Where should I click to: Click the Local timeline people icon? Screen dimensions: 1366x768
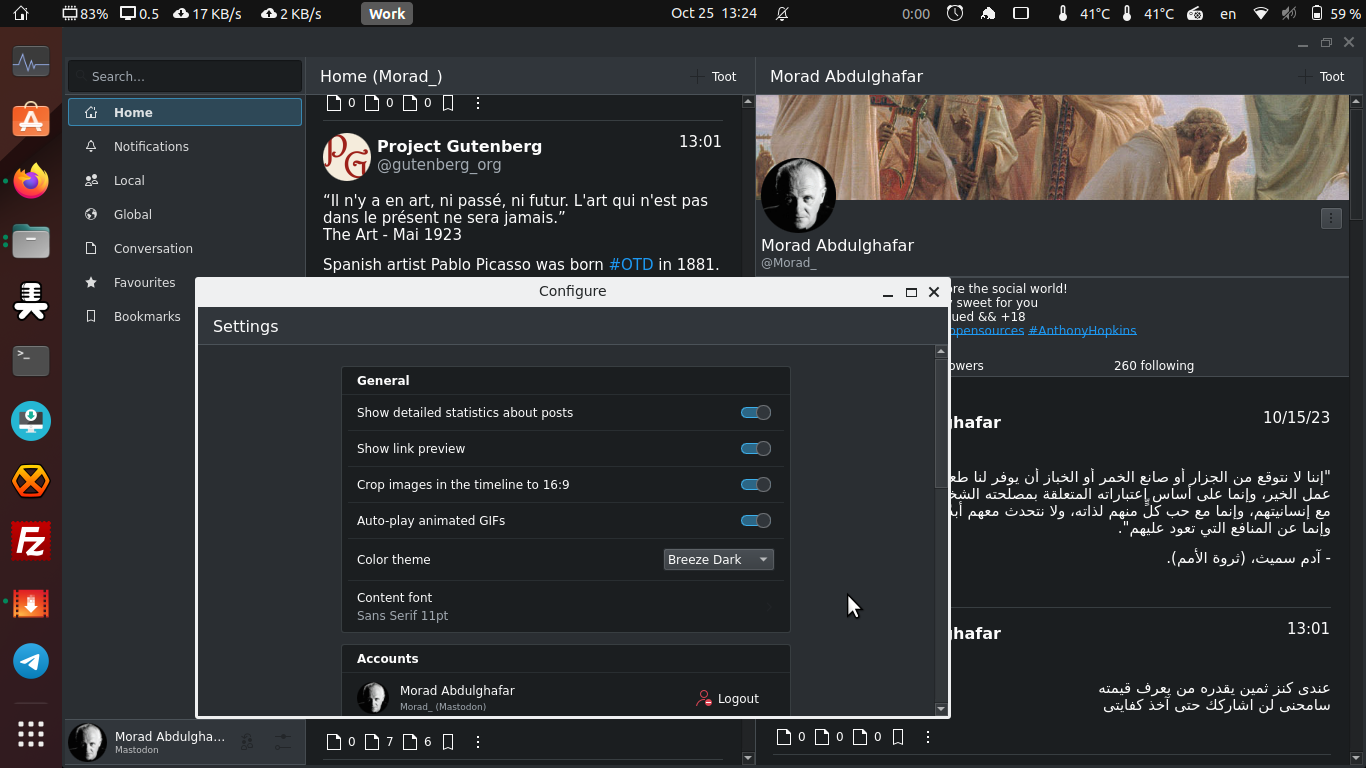point(91,180)
